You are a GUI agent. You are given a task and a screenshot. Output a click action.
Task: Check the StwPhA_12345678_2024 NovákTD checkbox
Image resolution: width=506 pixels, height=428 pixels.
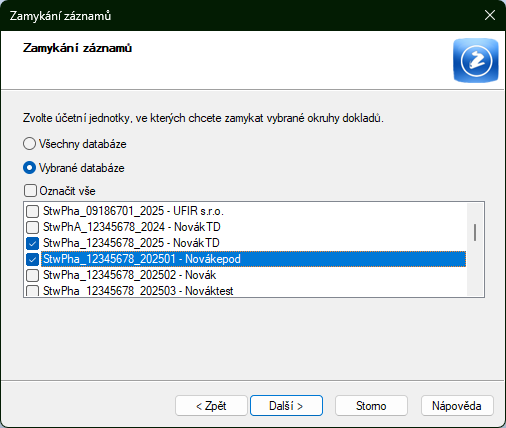pos(32,227)
